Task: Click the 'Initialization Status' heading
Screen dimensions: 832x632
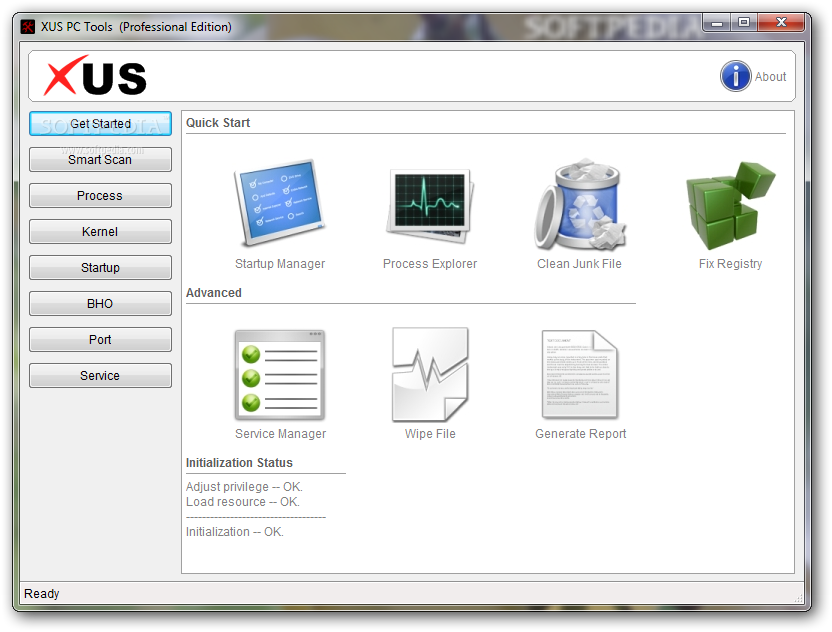Action: [239, 463]
